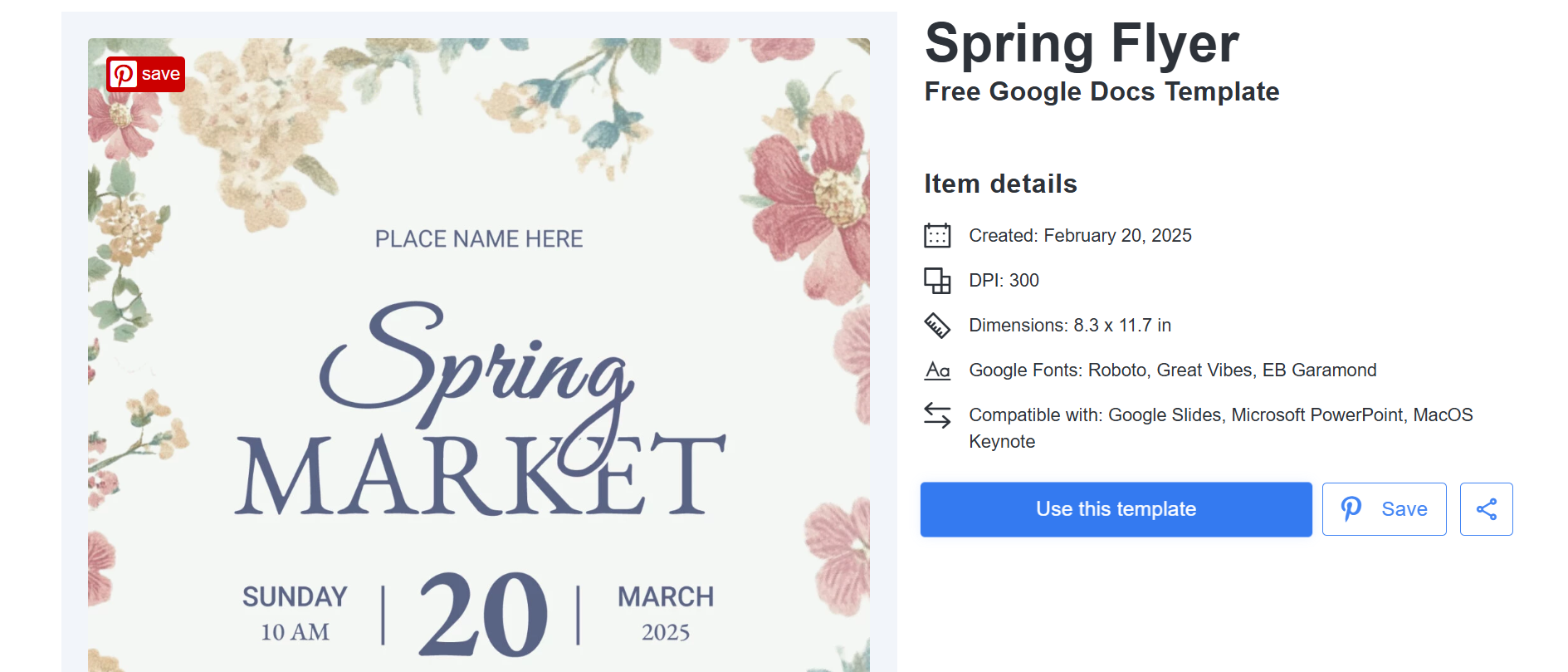Click MARCH 2025 on the flyer preview
This screenshot has width=1568, height=672.
coord(666,613)
